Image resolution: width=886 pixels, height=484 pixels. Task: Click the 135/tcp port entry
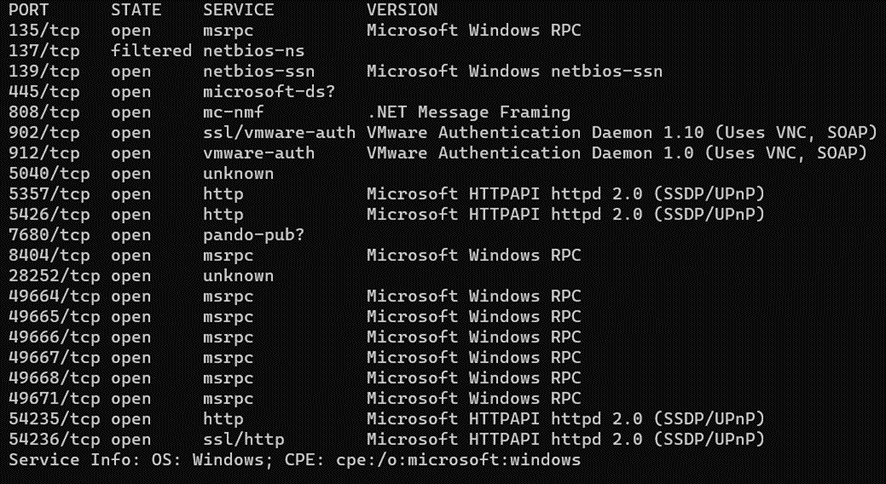tap(44, 30)
